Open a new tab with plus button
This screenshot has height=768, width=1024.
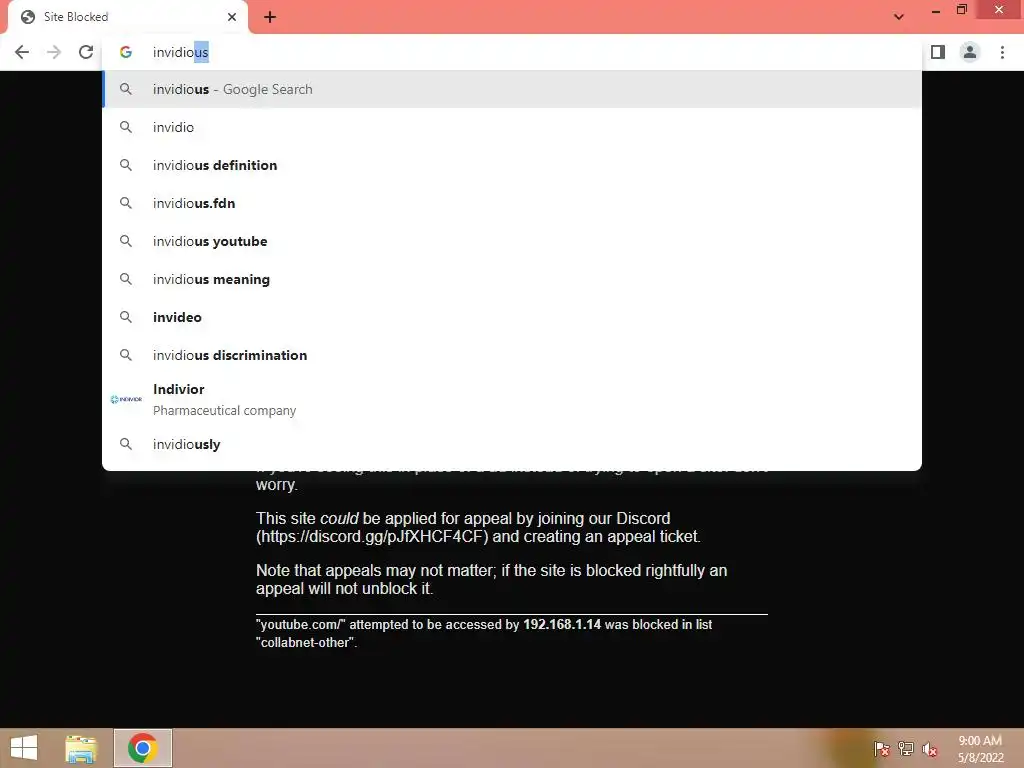tap(270, 17)
